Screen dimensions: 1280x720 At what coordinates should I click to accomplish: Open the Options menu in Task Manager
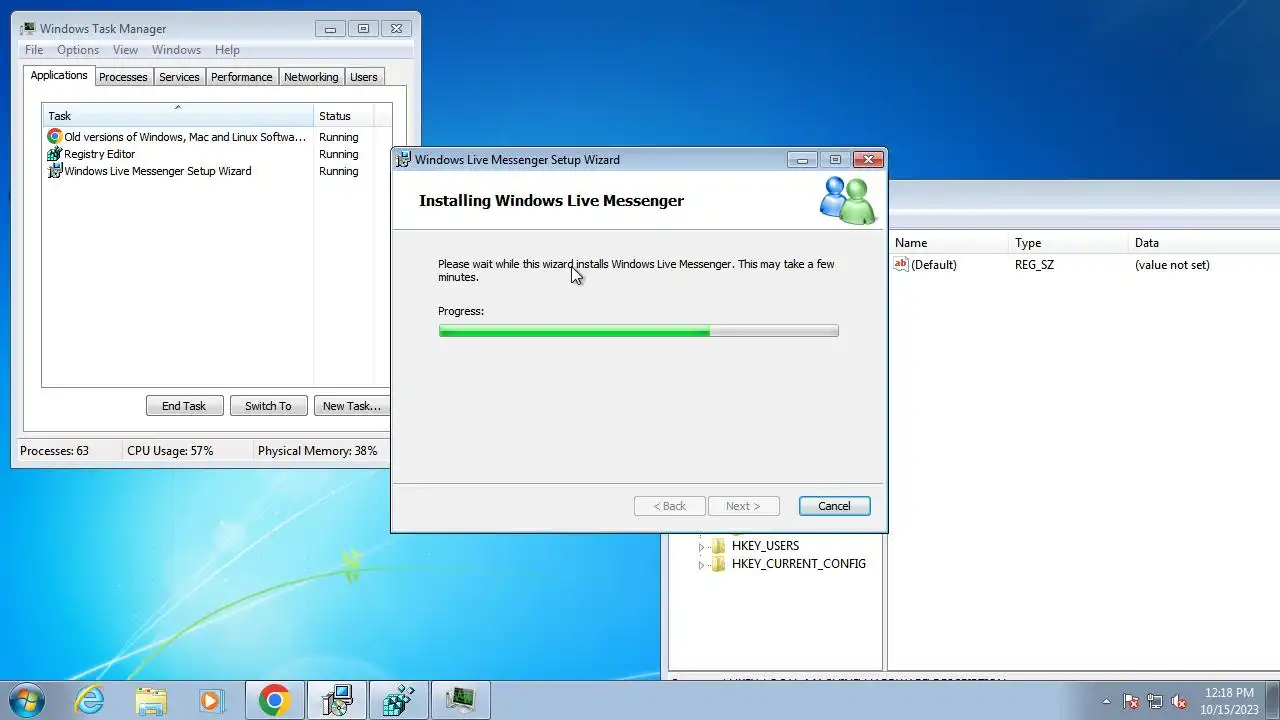tap(78, 50)
